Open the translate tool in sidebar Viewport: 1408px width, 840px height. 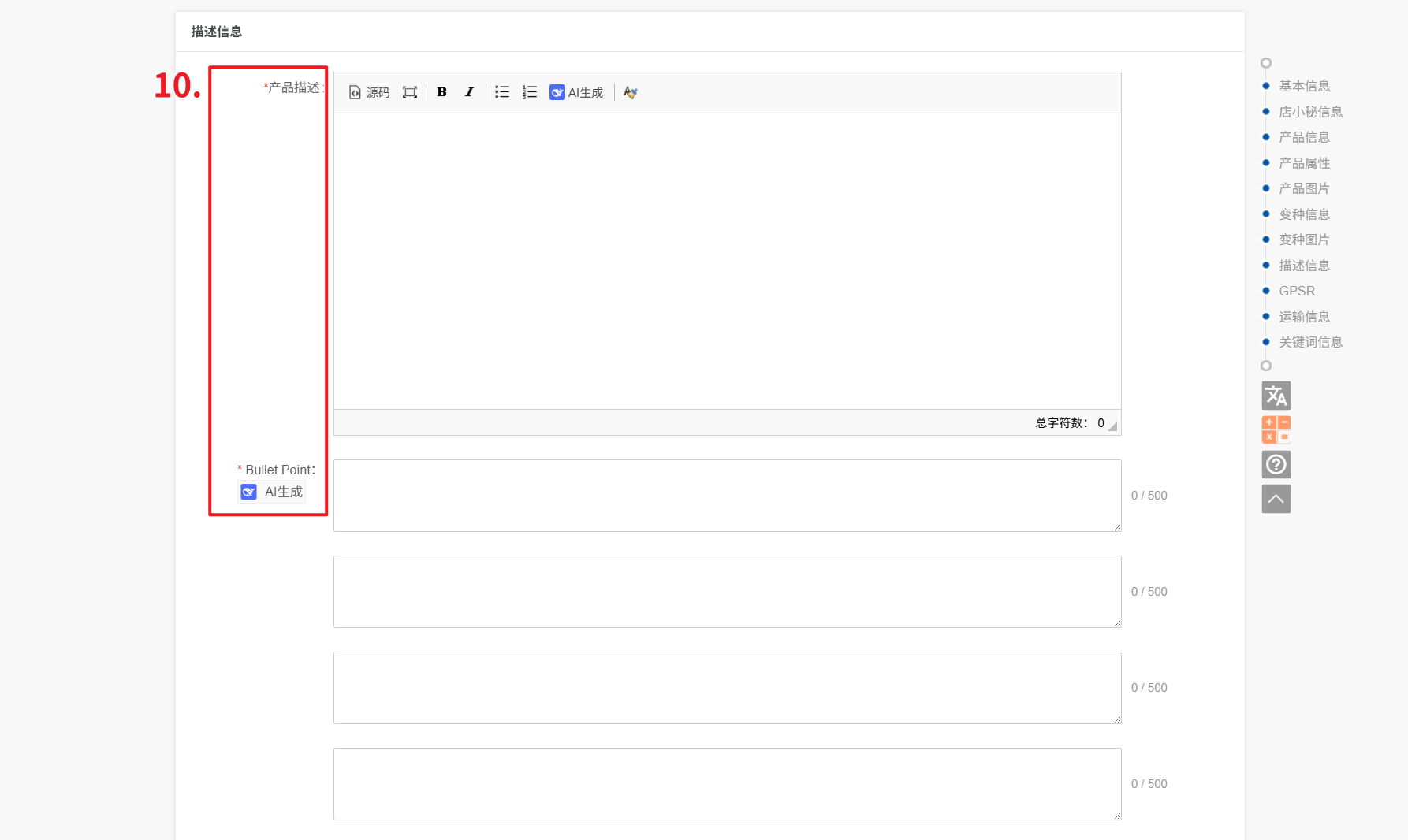click(x=1276, y=396)
